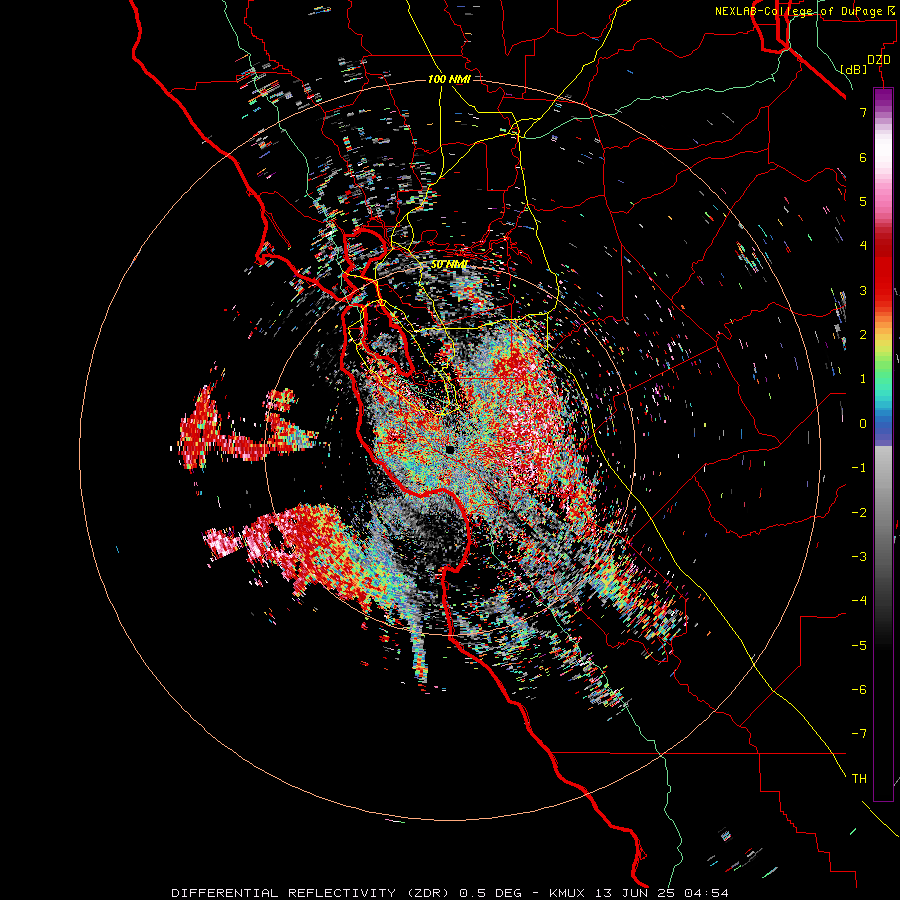Click the -4 dB mark on color scale
The width and height of the screenshot is (900, 900).
tap(859, 601)
